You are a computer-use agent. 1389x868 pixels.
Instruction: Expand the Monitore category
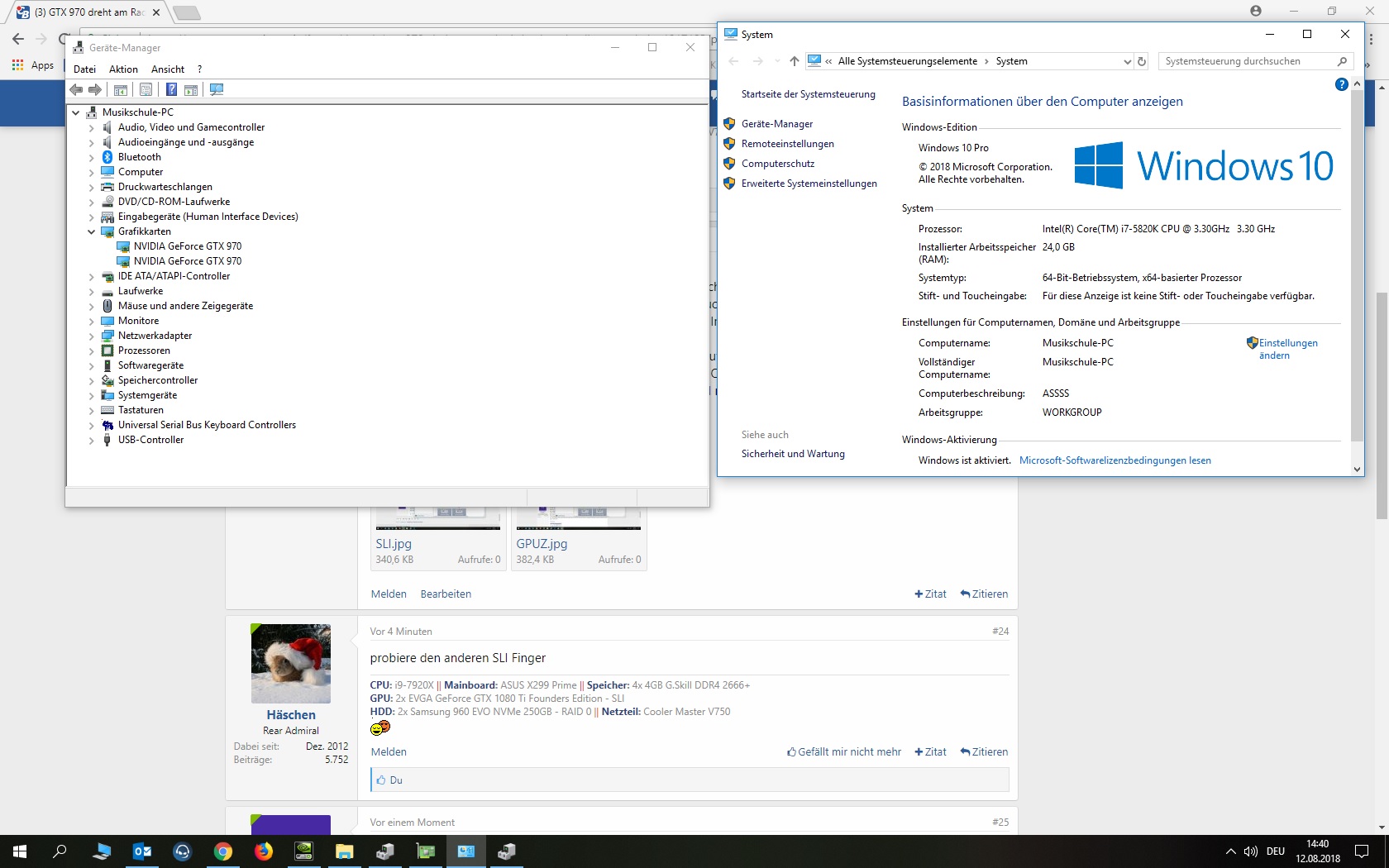[92, 321]
